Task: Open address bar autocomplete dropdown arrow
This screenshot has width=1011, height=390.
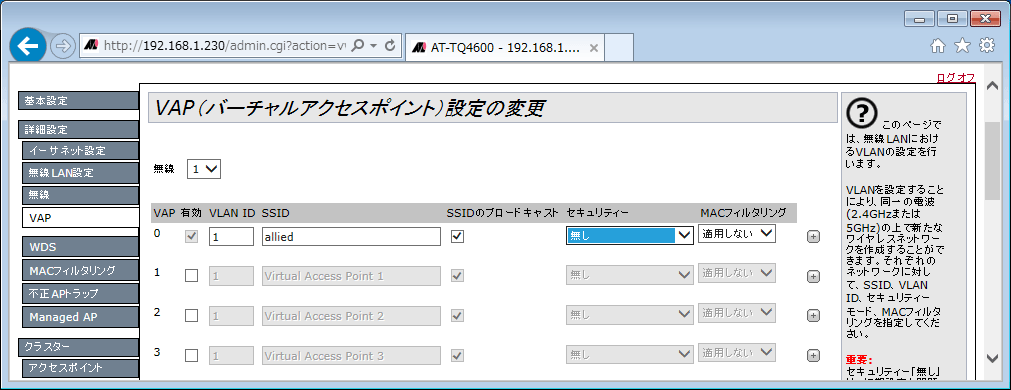Action: [373, 46]
